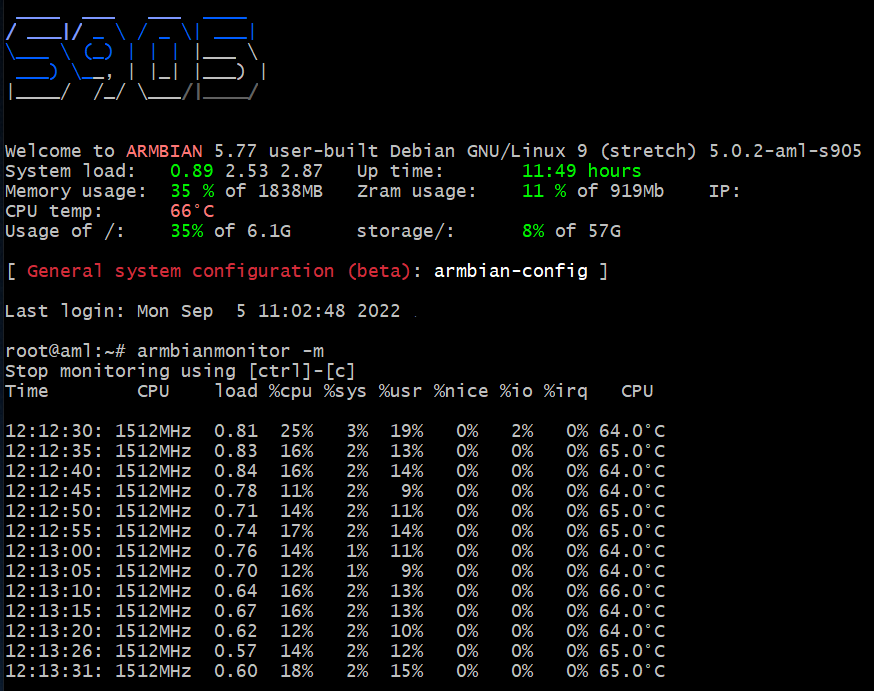This screenshot has height=691, width=874.
Task: Click the up time value 11:49 hours
Action: click(x=582, y=171)
